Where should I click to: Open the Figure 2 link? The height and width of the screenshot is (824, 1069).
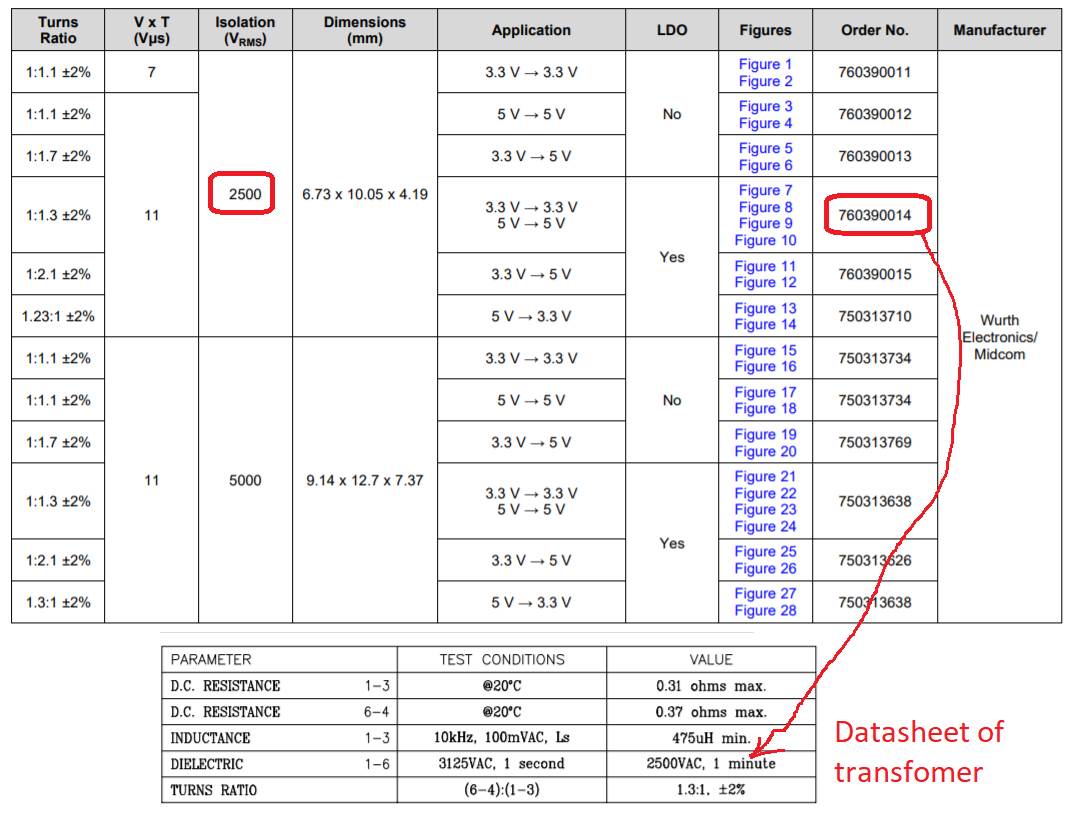point(765,81)
